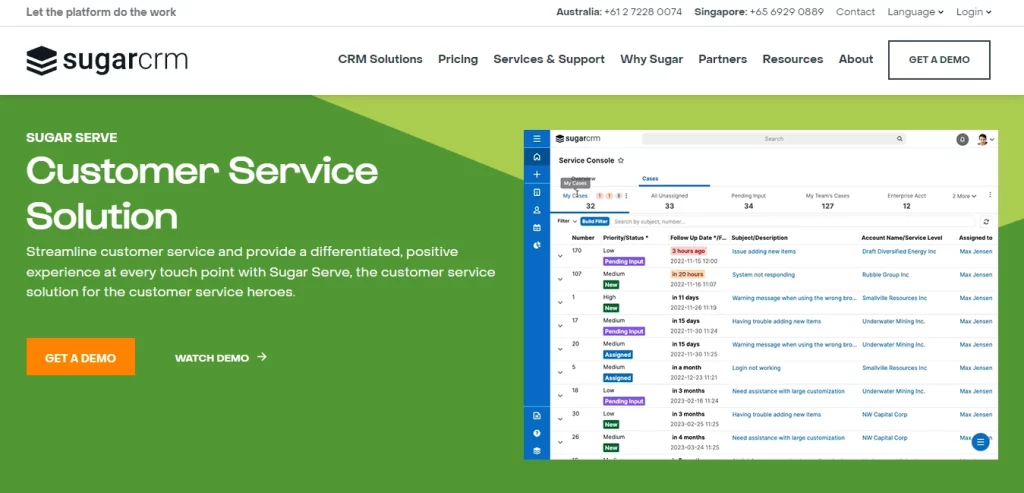This screenshot has width=1024, height=493.
Task: Open the Rubble Group Inc account link
Action: (x=886, y=274)
